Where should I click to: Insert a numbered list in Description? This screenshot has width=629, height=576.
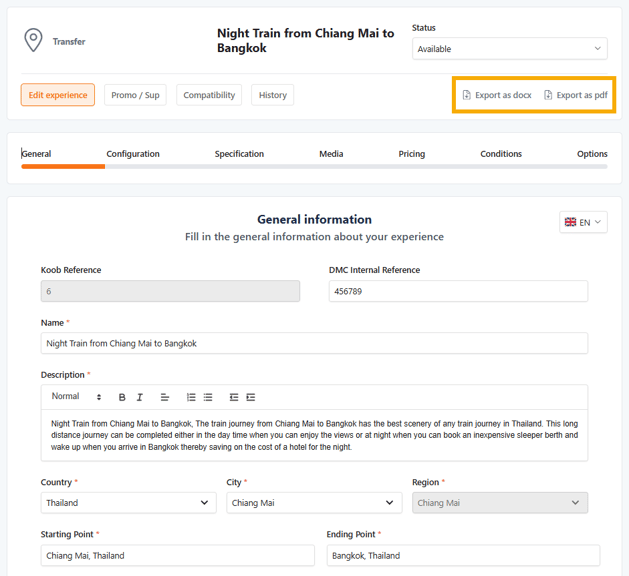click(x=191, y=397)
